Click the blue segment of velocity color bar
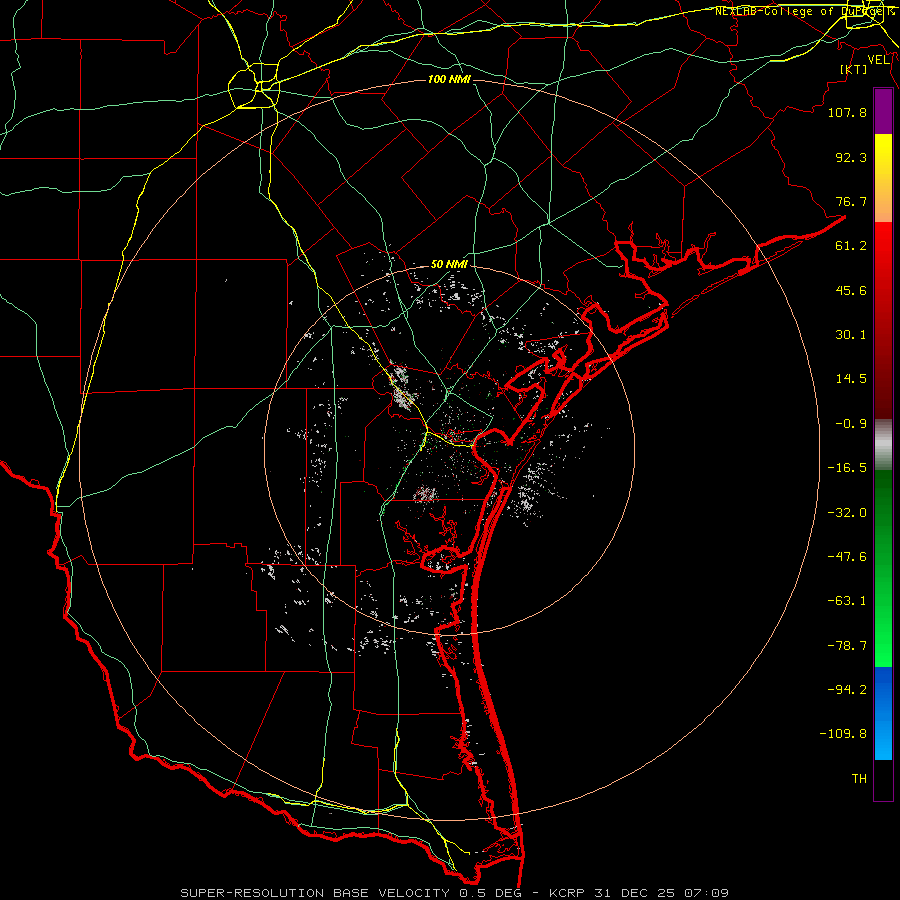This screenshot has height=900, width=900. (883, 713)
